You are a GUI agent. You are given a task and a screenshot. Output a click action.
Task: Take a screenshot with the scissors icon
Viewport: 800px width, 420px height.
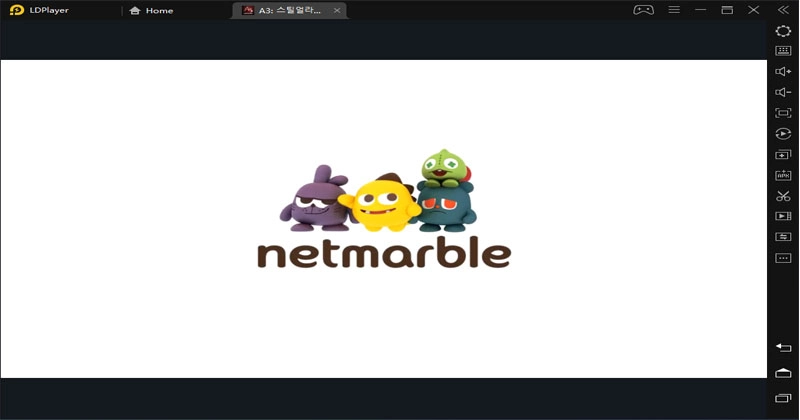coord(783,196)
